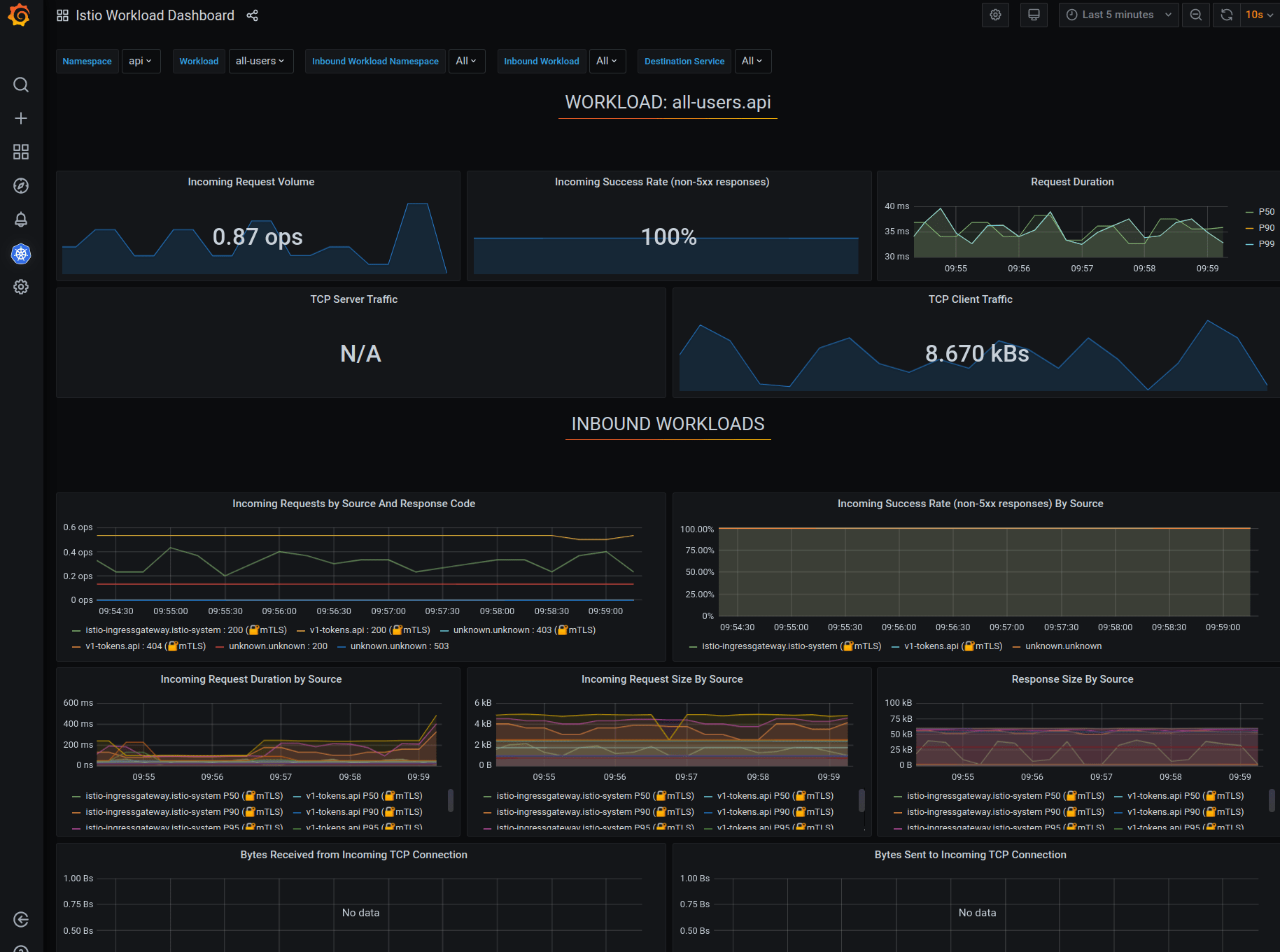1280x952 pixels.
Task: Click the Kubernetes plugin icon in sidebar
Action: [x=21, y=254]
